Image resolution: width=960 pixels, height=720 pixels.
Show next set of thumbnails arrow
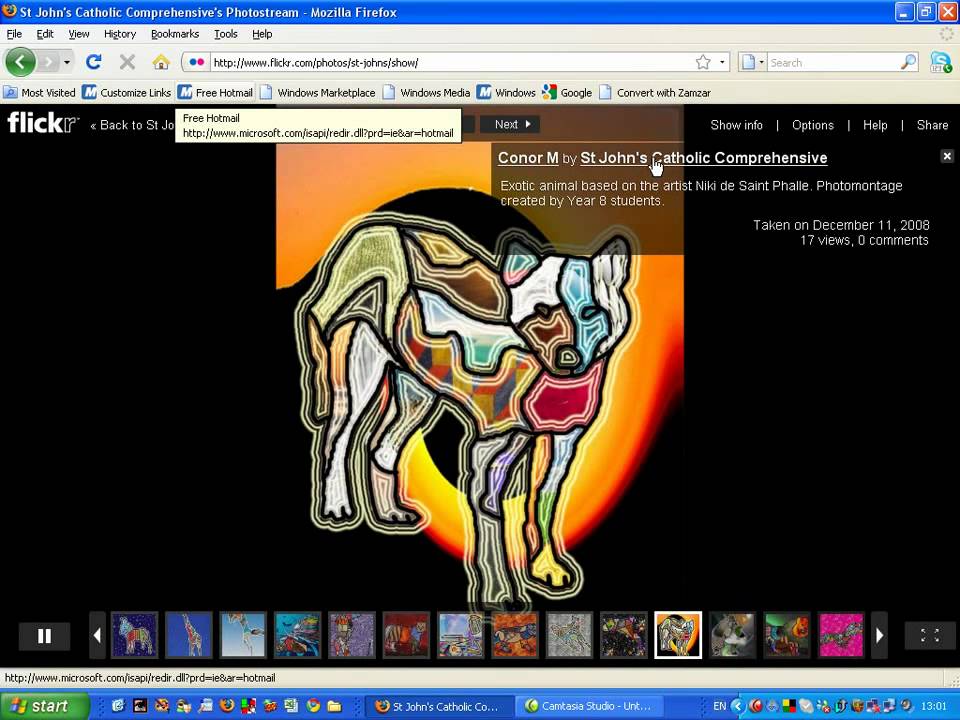(879, 636)
